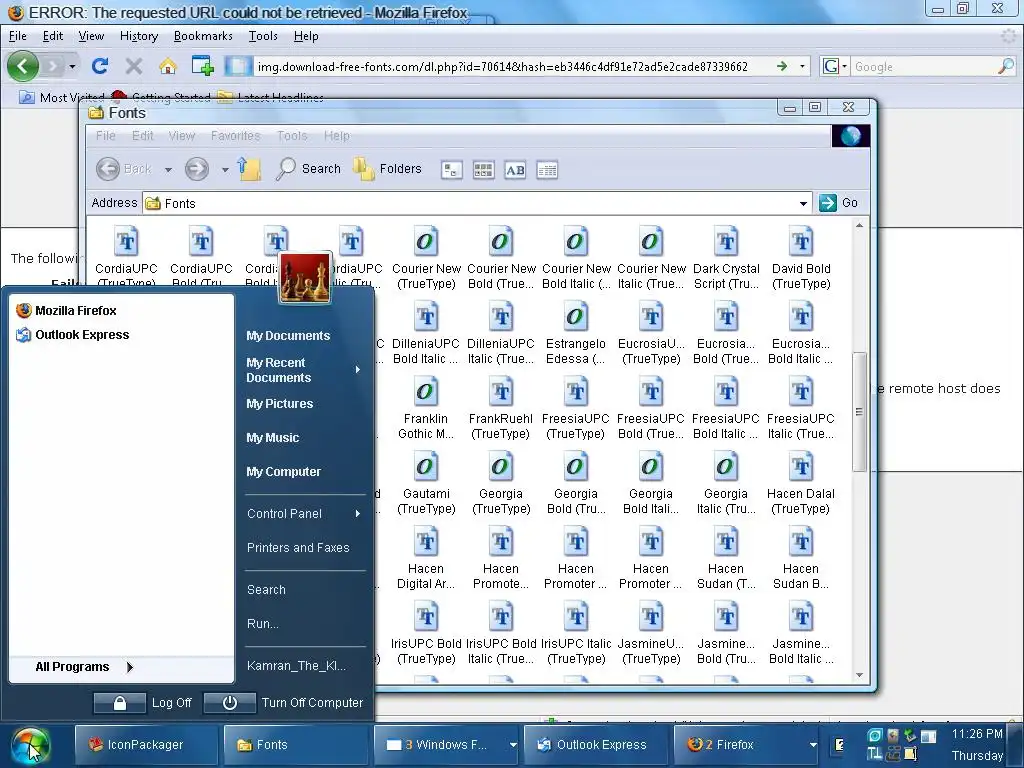Select Hacen Dalal (TrueType) font
Image resolution: width=1024 pixels, height=768 pixels.
[x=801, y=483]
